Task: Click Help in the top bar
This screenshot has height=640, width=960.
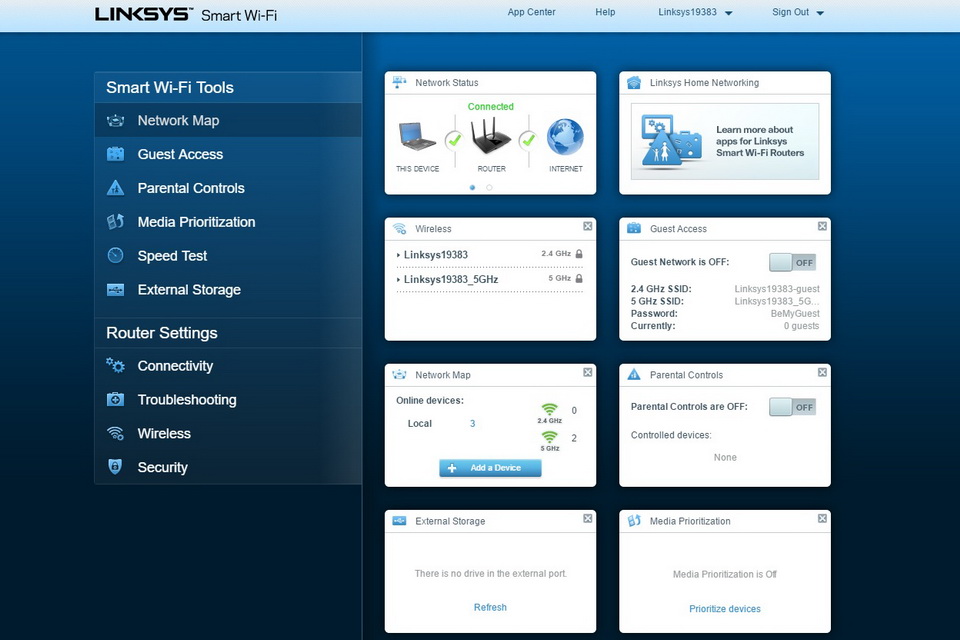Action: coord(605,12)
